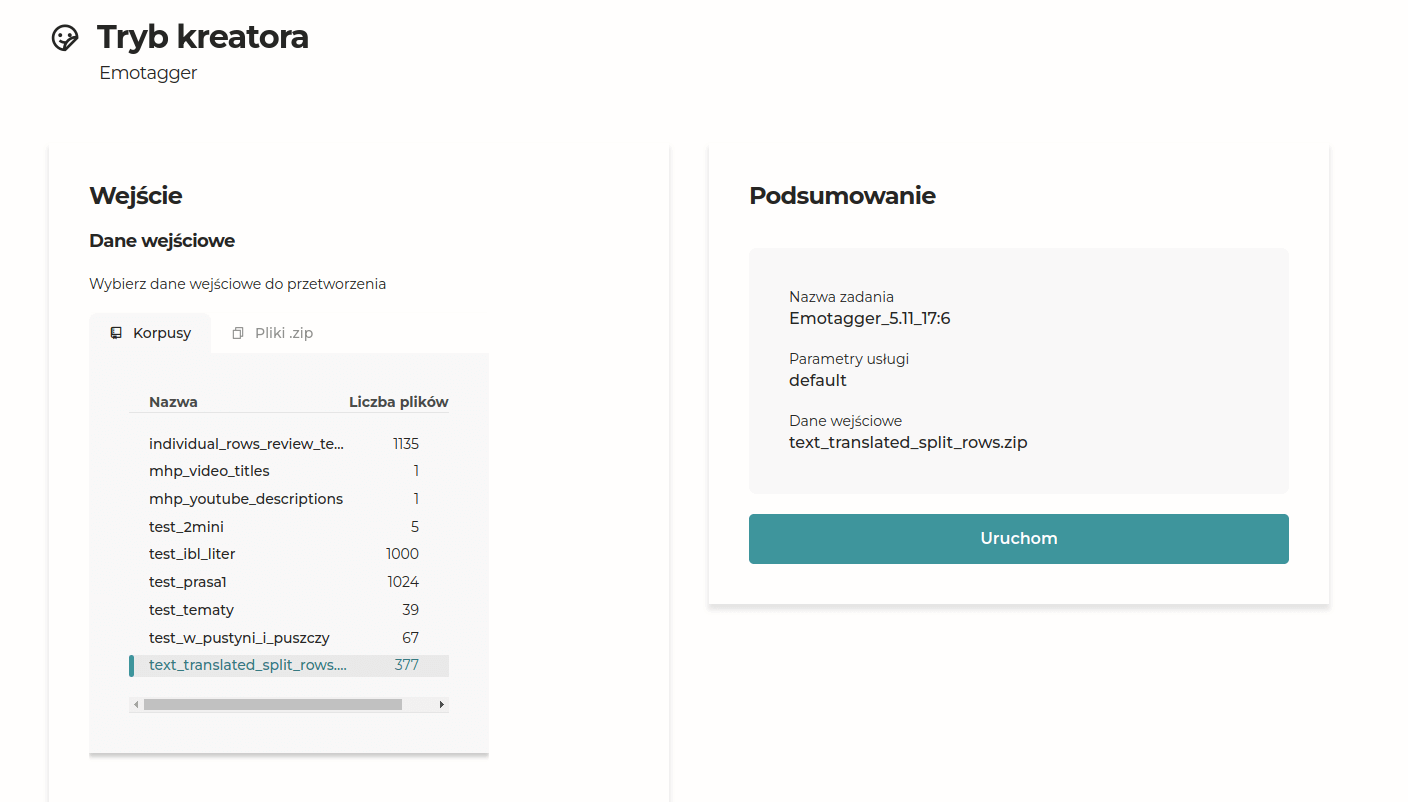The height and width of the screenshot is (802, 1408).
Task: Click the book icon on Korpusy tab
Action: pyautogui.click(x=116, y=333)
